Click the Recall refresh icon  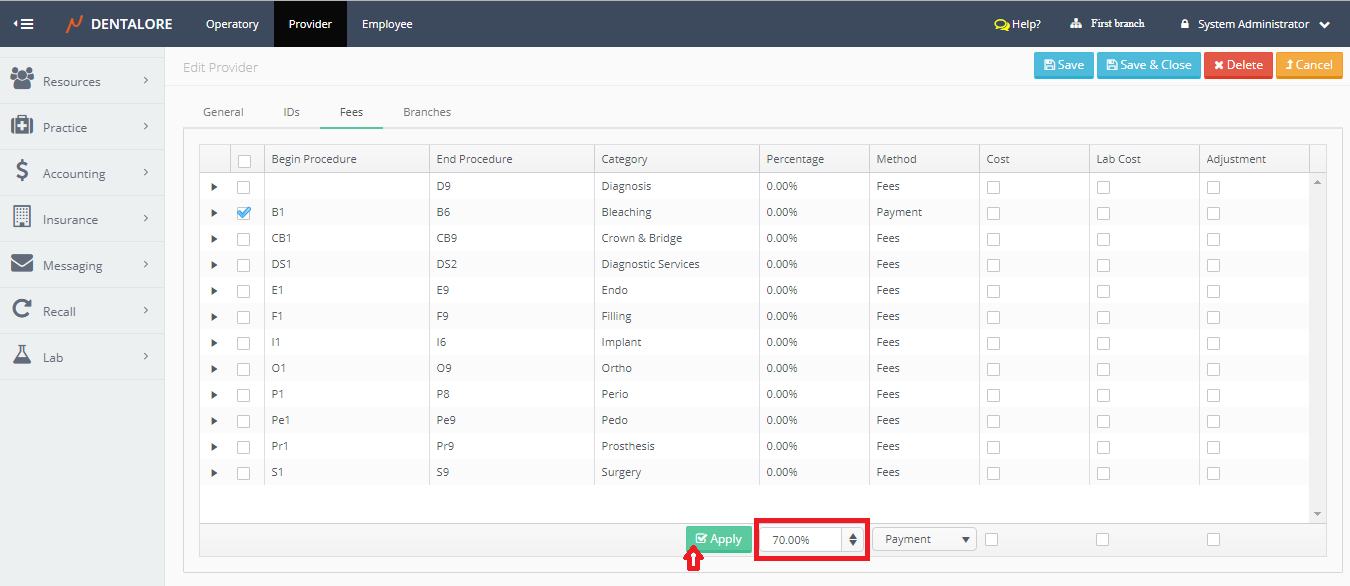tap(22, 310)
